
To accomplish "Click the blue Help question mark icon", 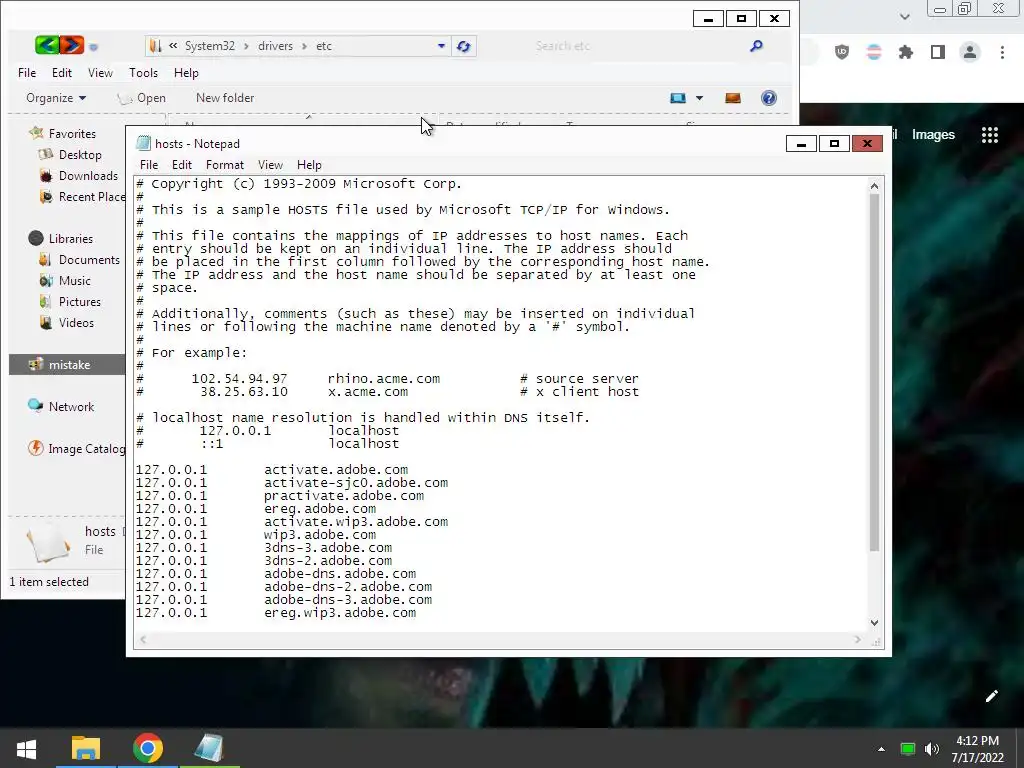I will (769, 98).
